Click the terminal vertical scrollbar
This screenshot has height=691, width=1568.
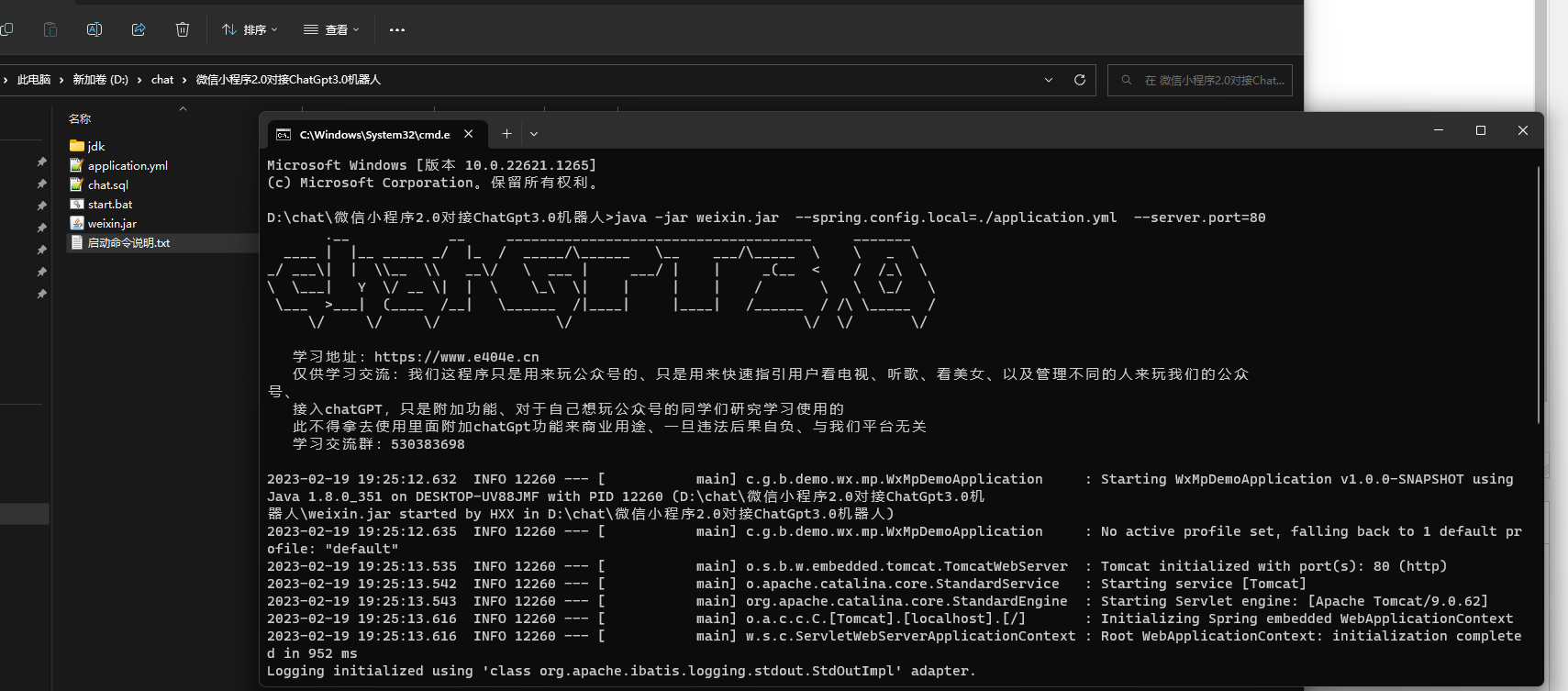tap(1539, 294)
